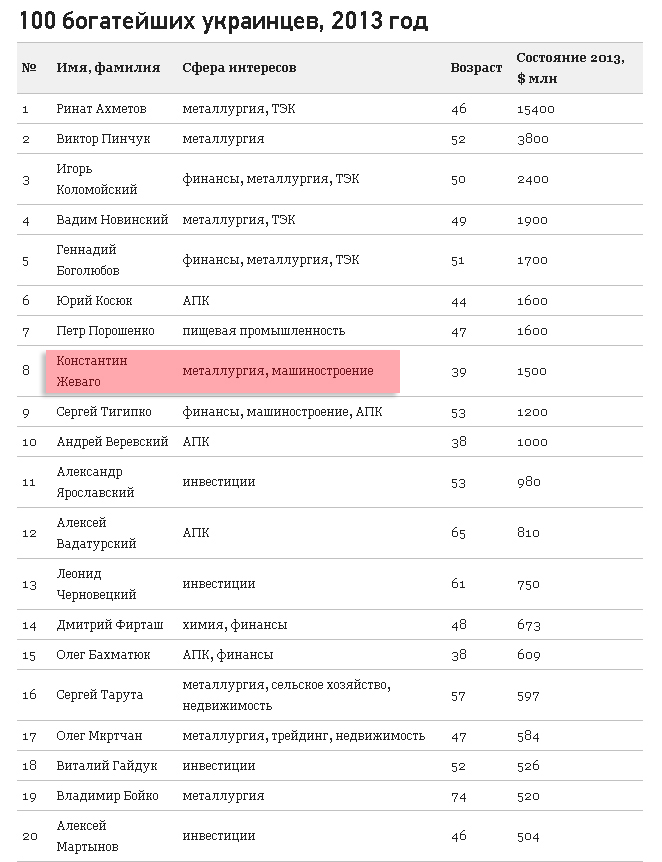Select Владимир Бойко's age value 74

458,797
